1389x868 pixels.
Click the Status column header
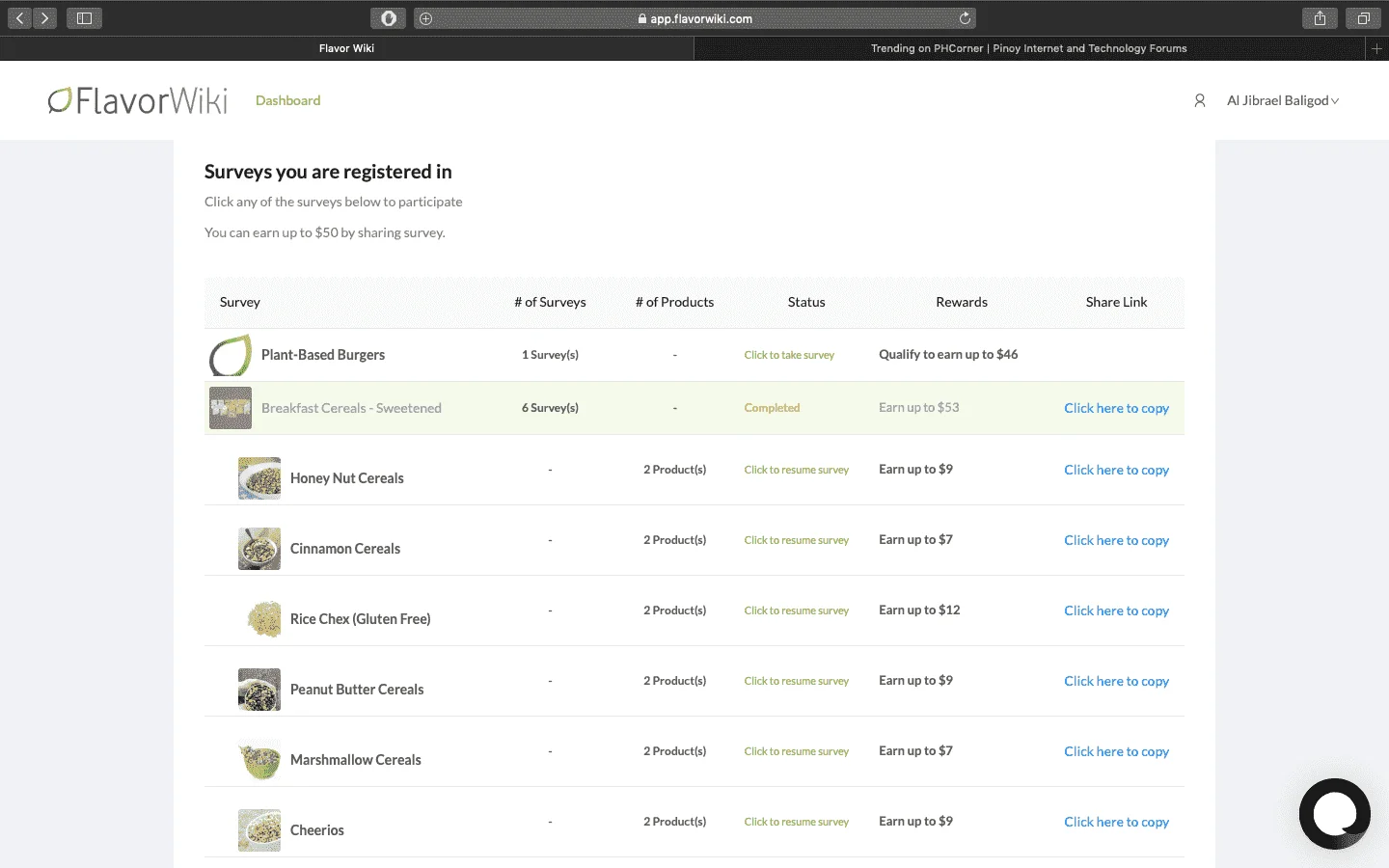point(806,302)
